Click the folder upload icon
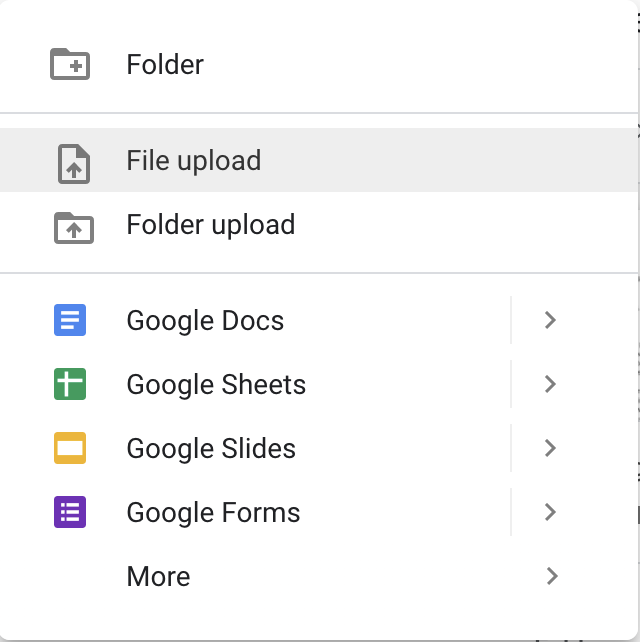The height and width of the screenshot is (642, 640). pos(74,228)
